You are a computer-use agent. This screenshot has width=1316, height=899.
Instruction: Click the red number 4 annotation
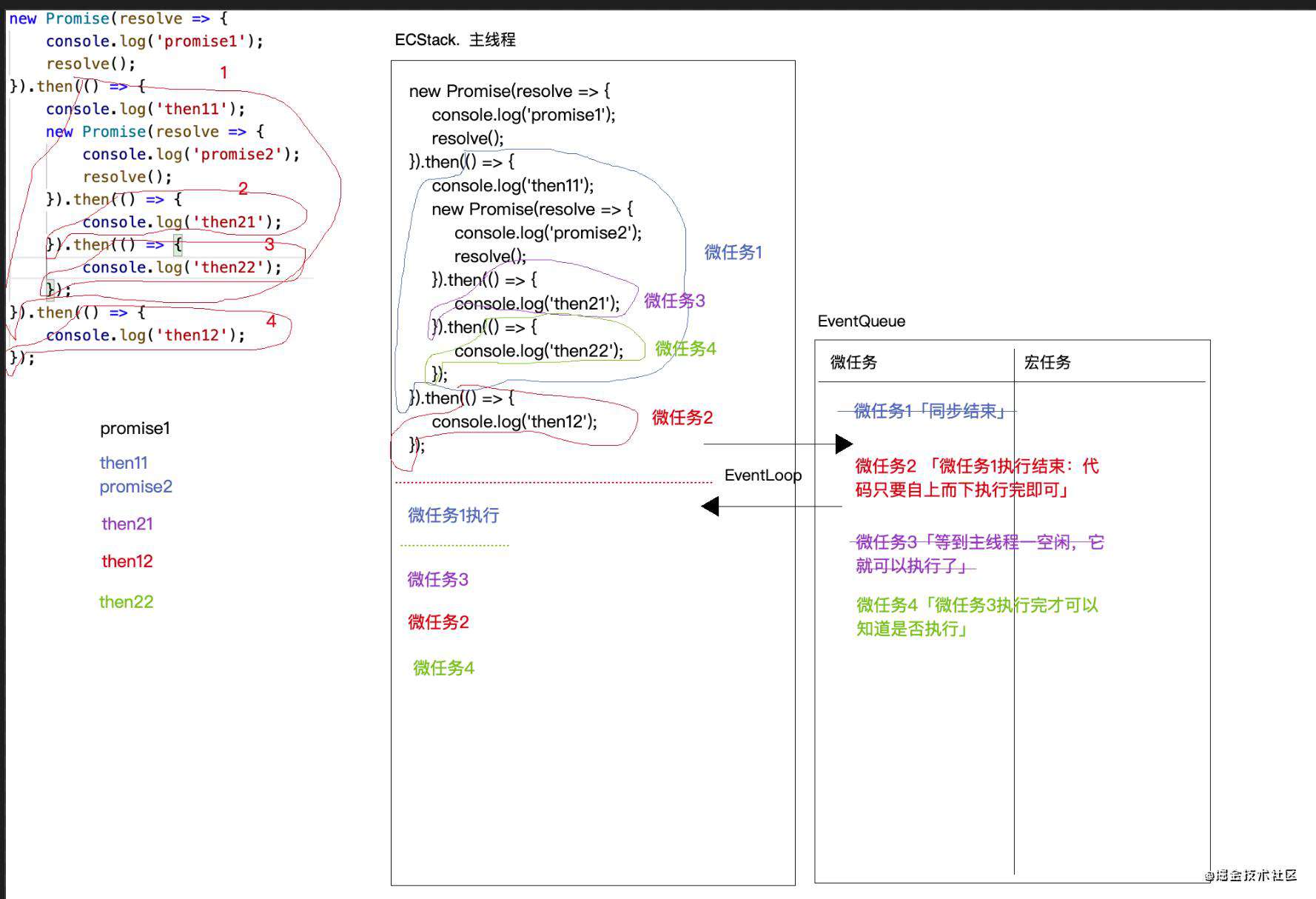271,321
